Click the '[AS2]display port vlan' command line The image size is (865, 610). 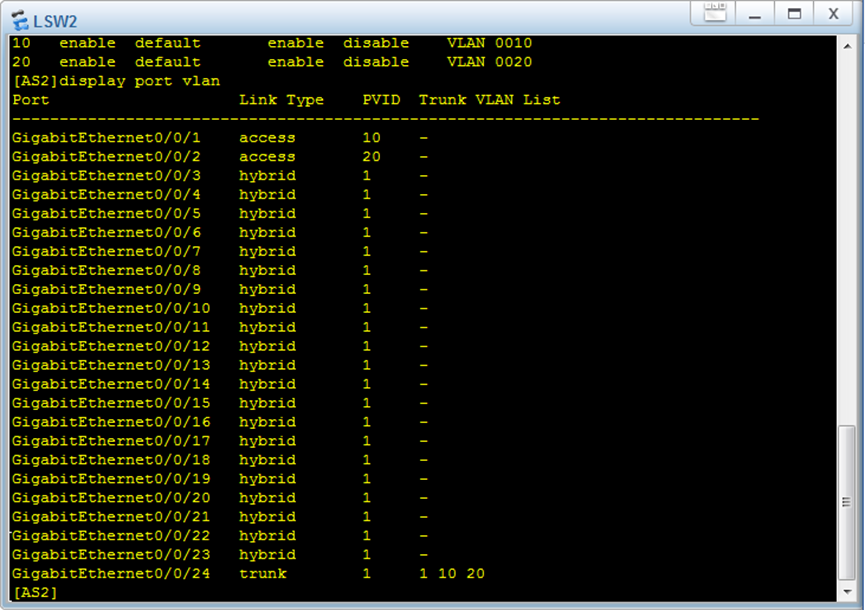click(x=116, y=81)
